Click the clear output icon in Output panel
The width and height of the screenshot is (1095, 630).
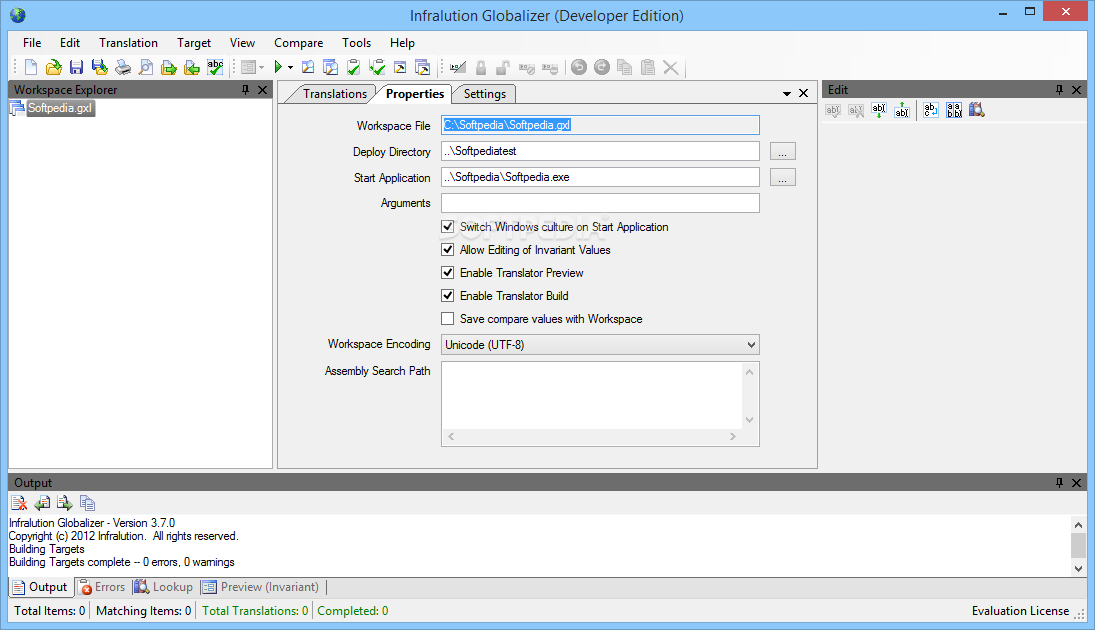pos(19,503)
